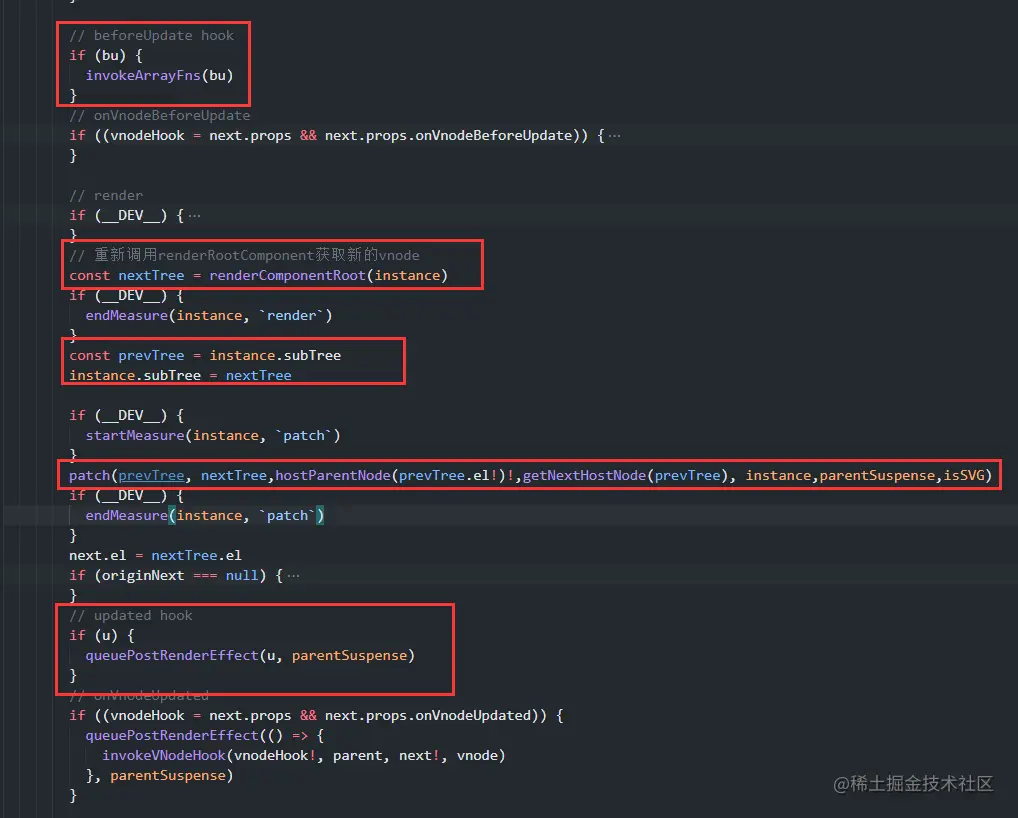Click 'const prevTree = instance.subTree' line
The width and height of the screenshot is (1018, 818).
[x=205, y=356]
